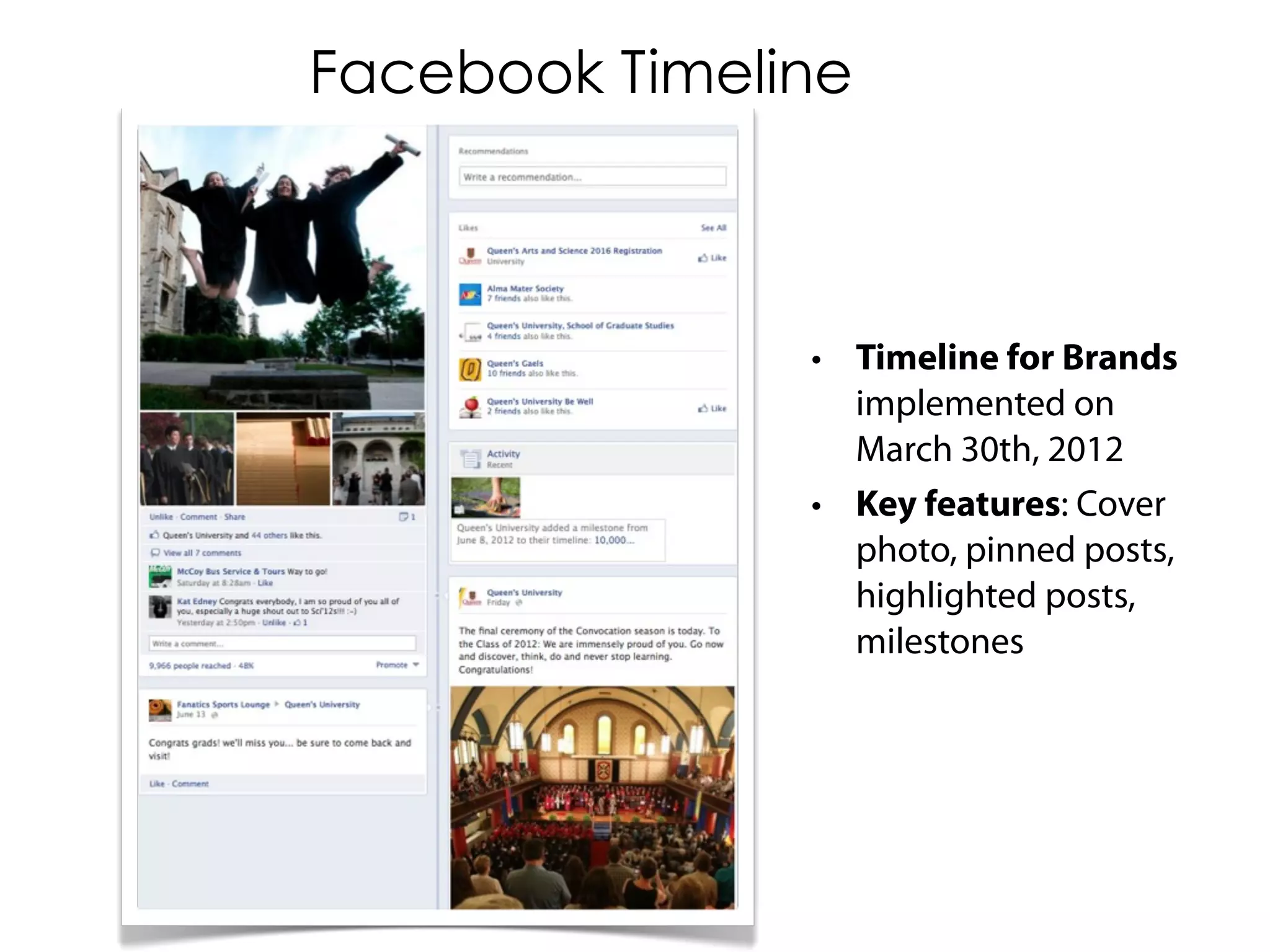The width and height of the screenshot is (1270, 952).
Task: Like McCoy Bus Service comment
Action: pos(265,583)
